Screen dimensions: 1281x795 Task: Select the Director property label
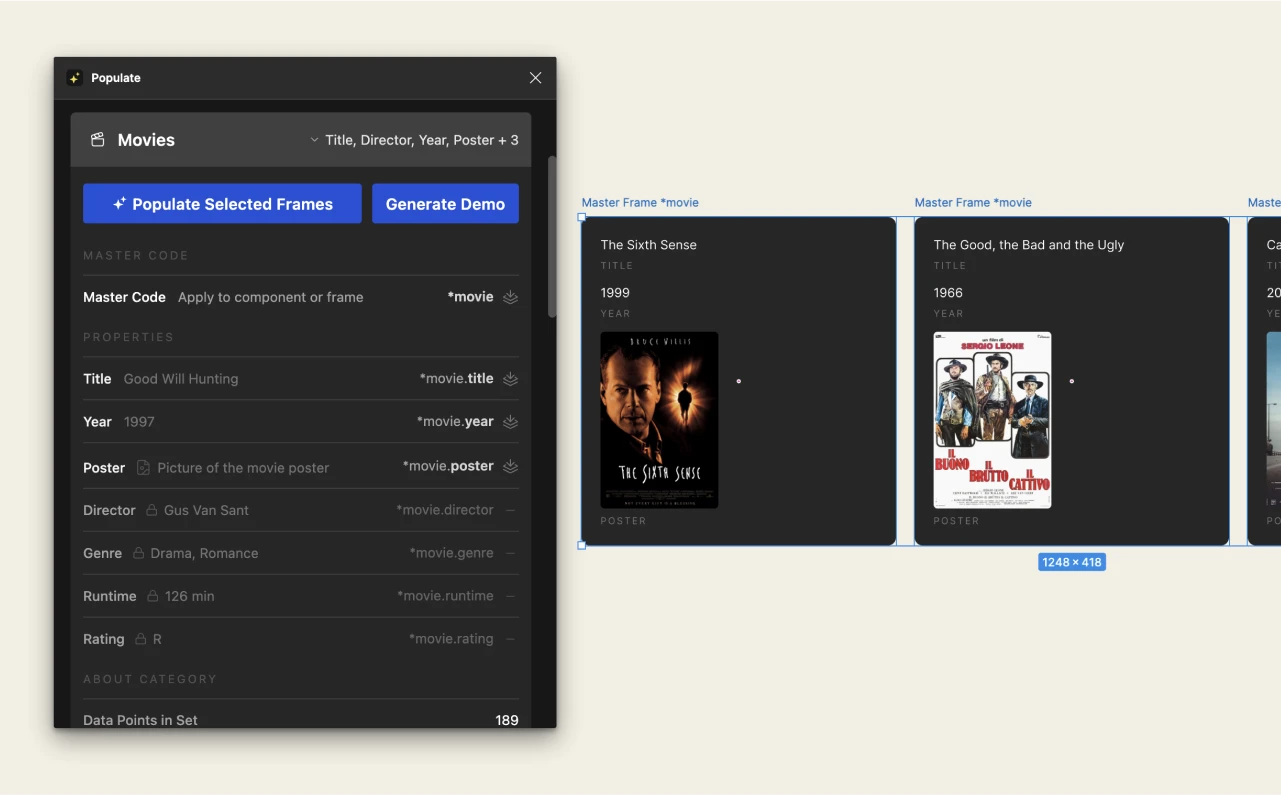109,510
